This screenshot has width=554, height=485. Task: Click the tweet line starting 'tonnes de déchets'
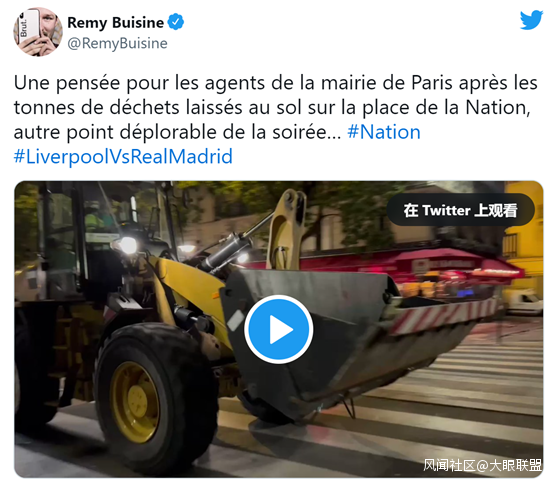272,107
